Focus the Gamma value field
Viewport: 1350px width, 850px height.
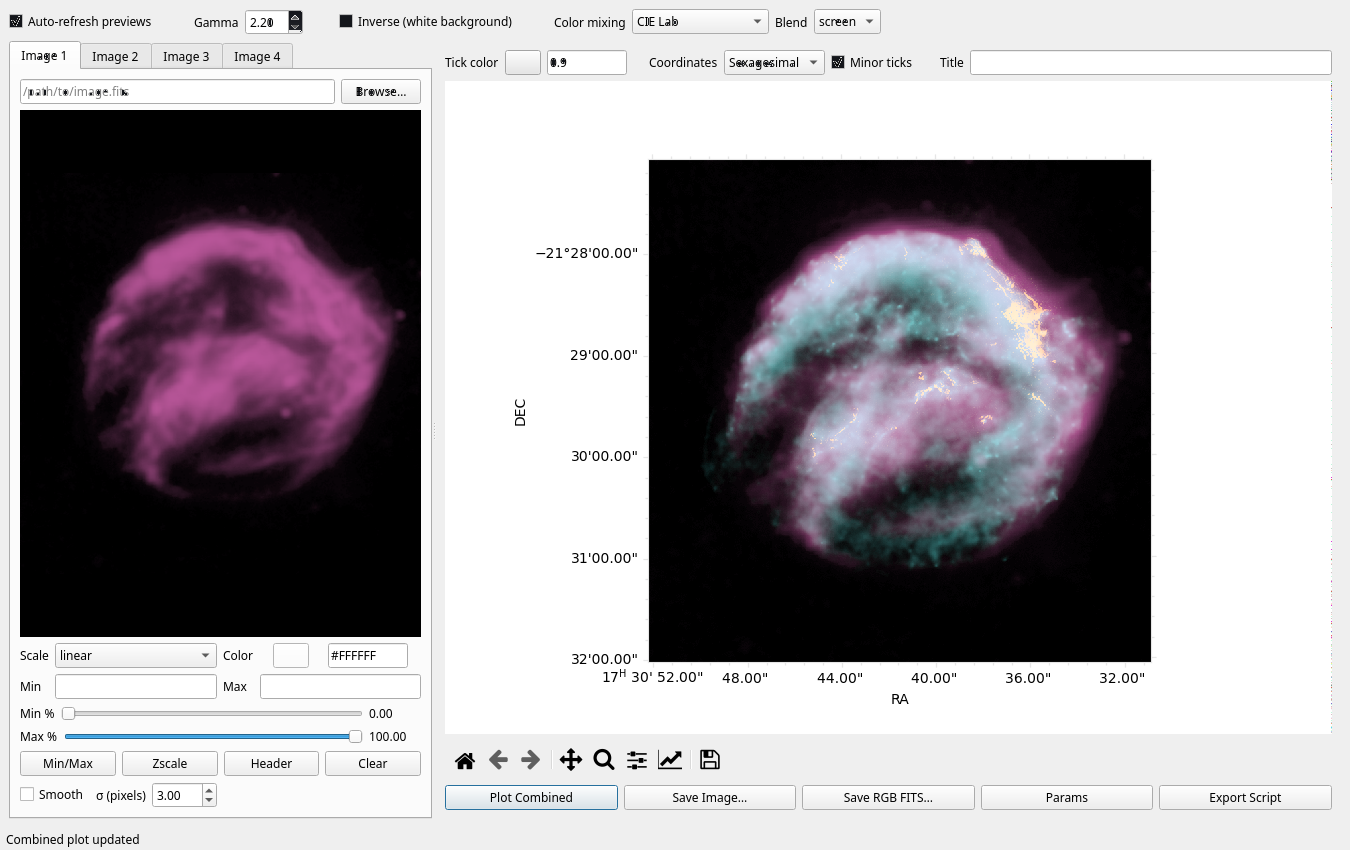267,21
